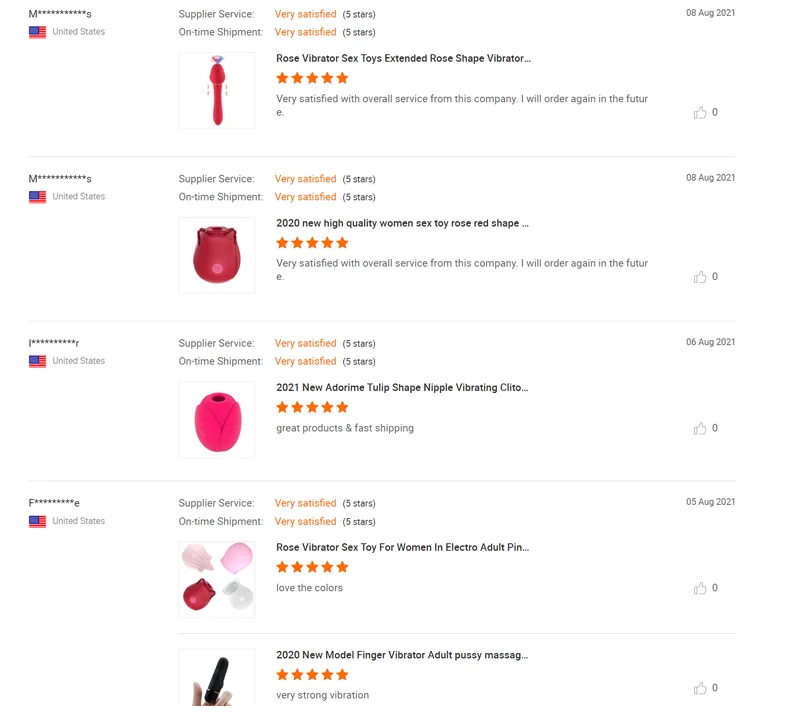The image size is (800, 719).
Task: Like the Extended Rose Shape product review
Action: click(x=700, y=112)
